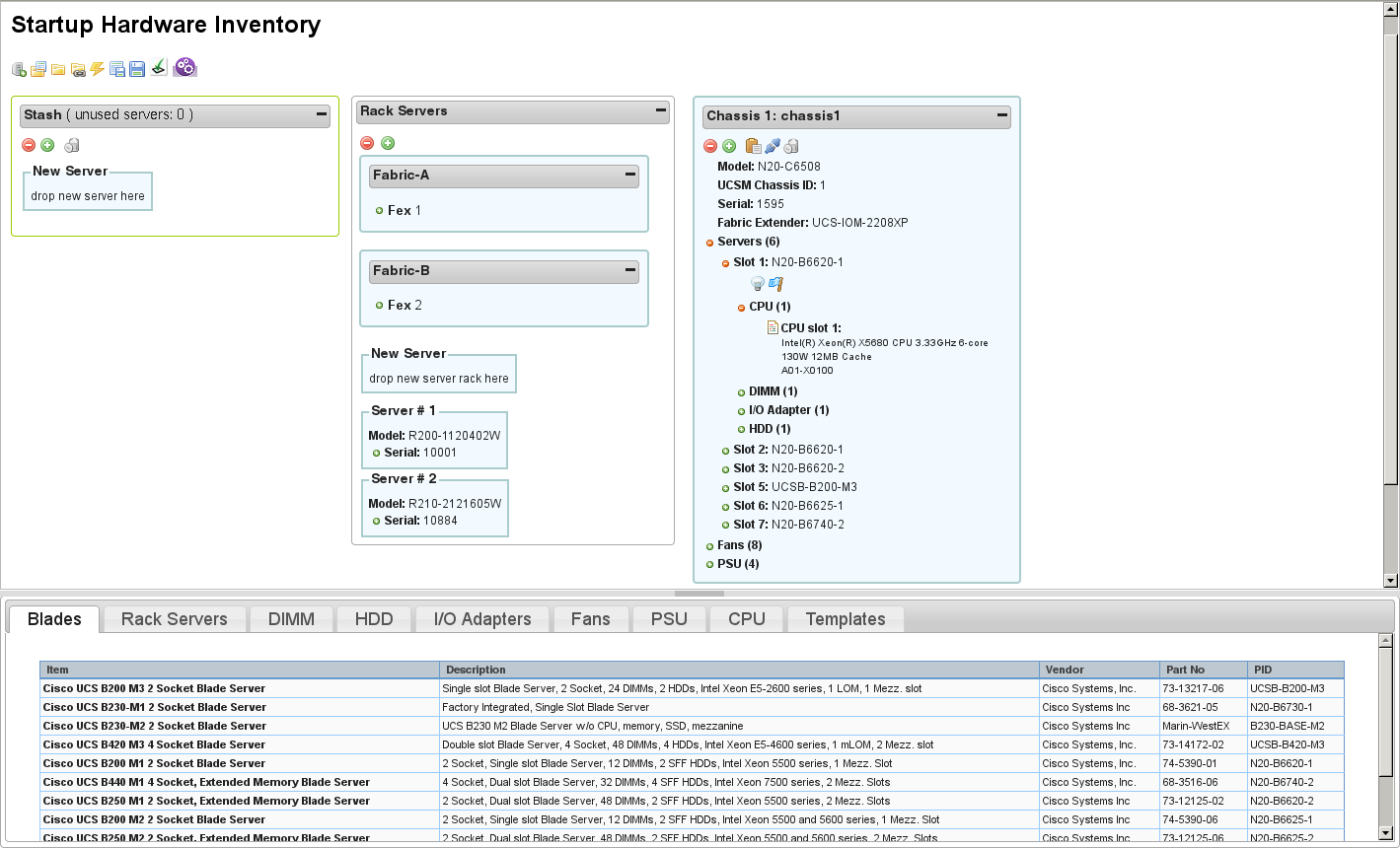Click the document icon beside CPU slot 1
This screenshot has height=848, width=1400.
tap(774, 327)
